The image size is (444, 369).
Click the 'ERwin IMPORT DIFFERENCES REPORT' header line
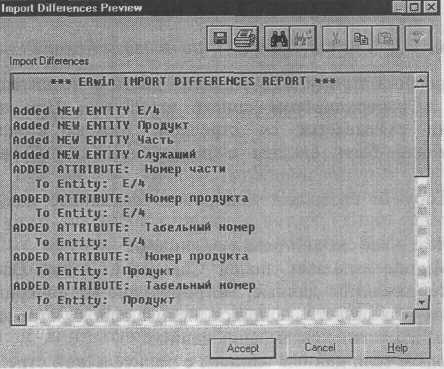(193, 81)
